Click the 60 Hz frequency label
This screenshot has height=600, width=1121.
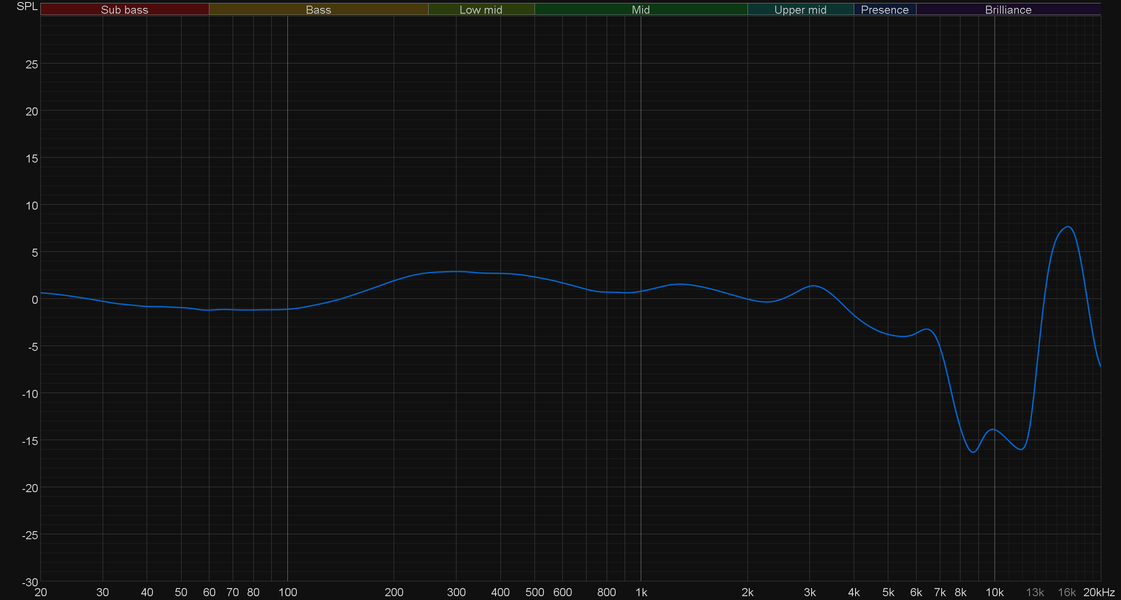click(209, 592)
